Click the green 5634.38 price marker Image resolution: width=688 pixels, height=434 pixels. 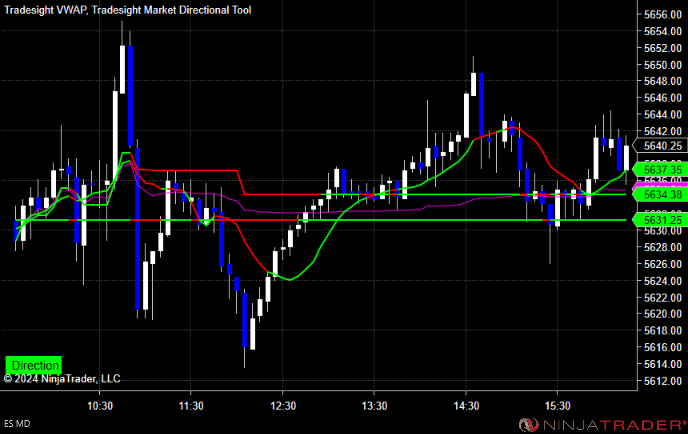pos(659,194)
